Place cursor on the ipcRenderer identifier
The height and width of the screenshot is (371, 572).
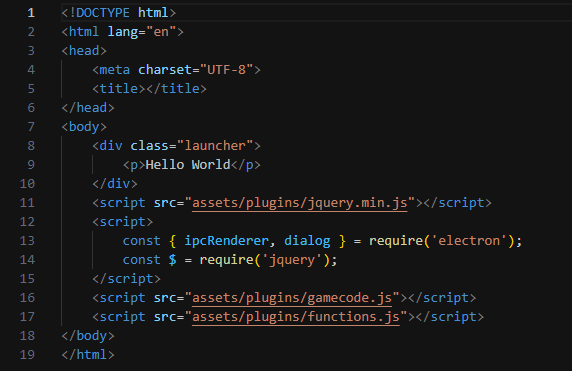pos(226,241)
